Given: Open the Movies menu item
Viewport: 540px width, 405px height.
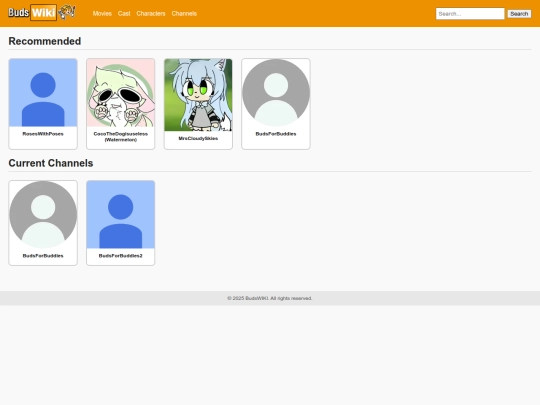Looking at the screenshot, I should 102,14.
